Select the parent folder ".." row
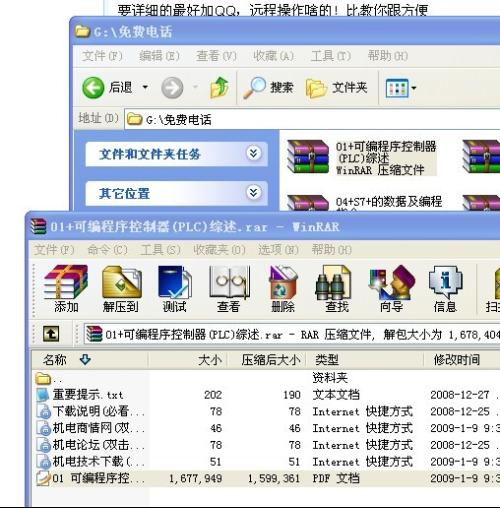 266,378
